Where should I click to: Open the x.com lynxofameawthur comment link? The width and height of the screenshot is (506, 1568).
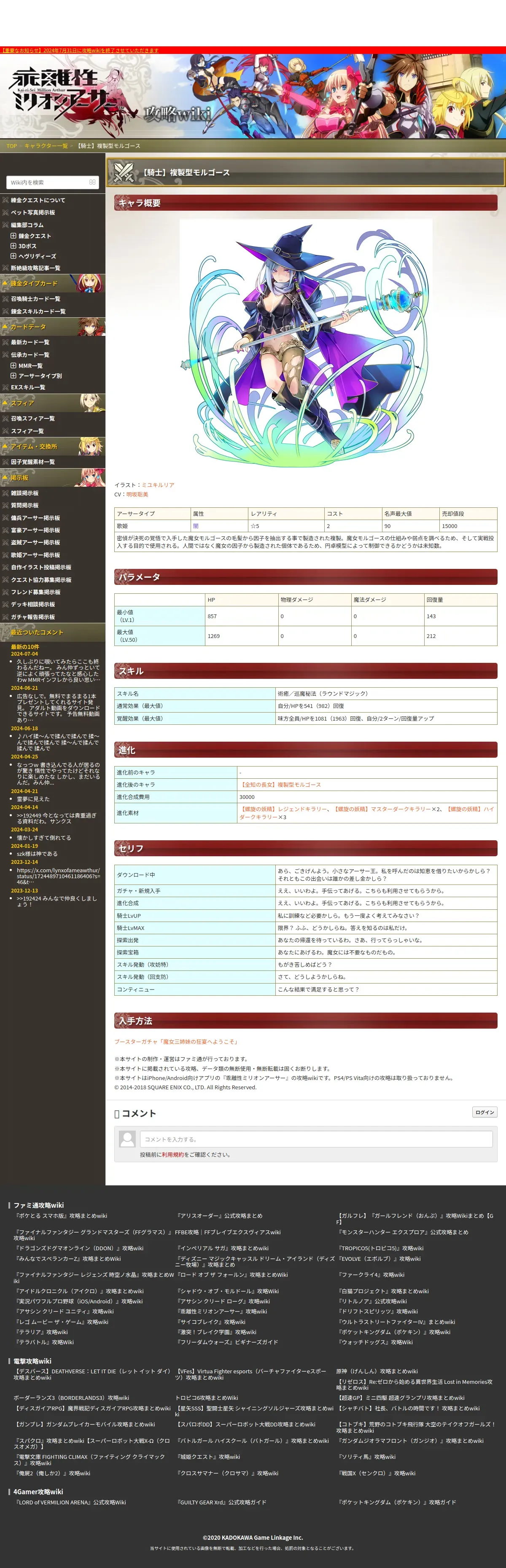click(59, 876)
